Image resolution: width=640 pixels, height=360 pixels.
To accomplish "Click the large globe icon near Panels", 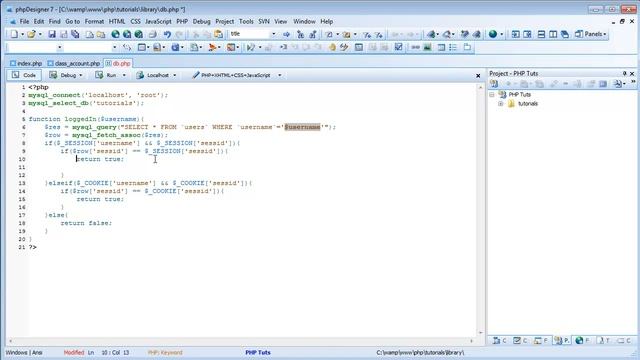I will (493, 34).
